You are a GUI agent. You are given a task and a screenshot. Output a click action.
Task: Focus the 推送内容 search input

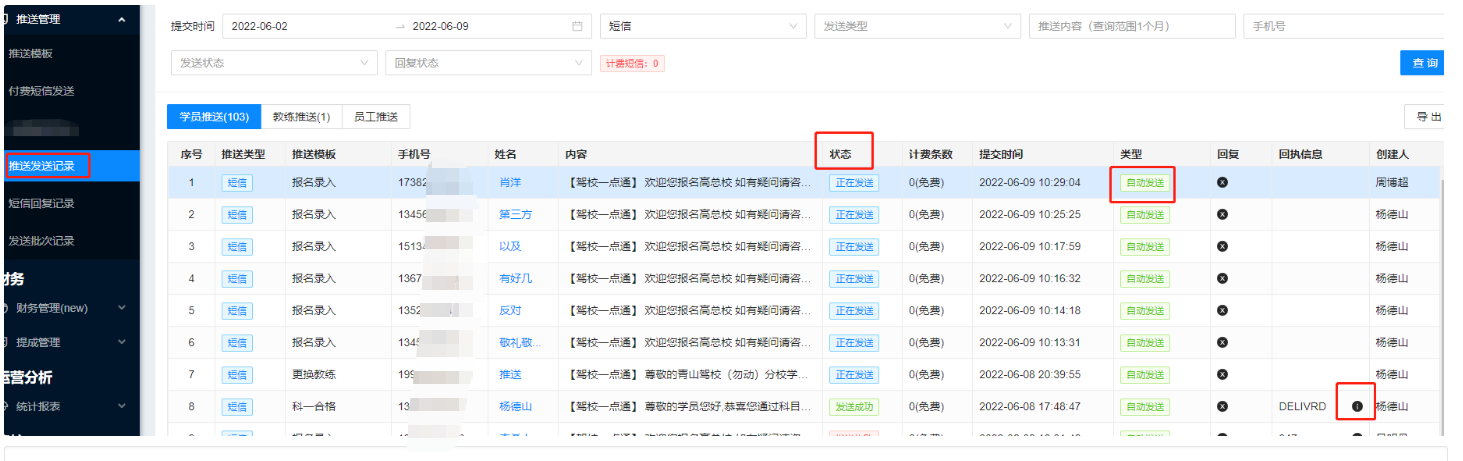tap(1131, 27)
